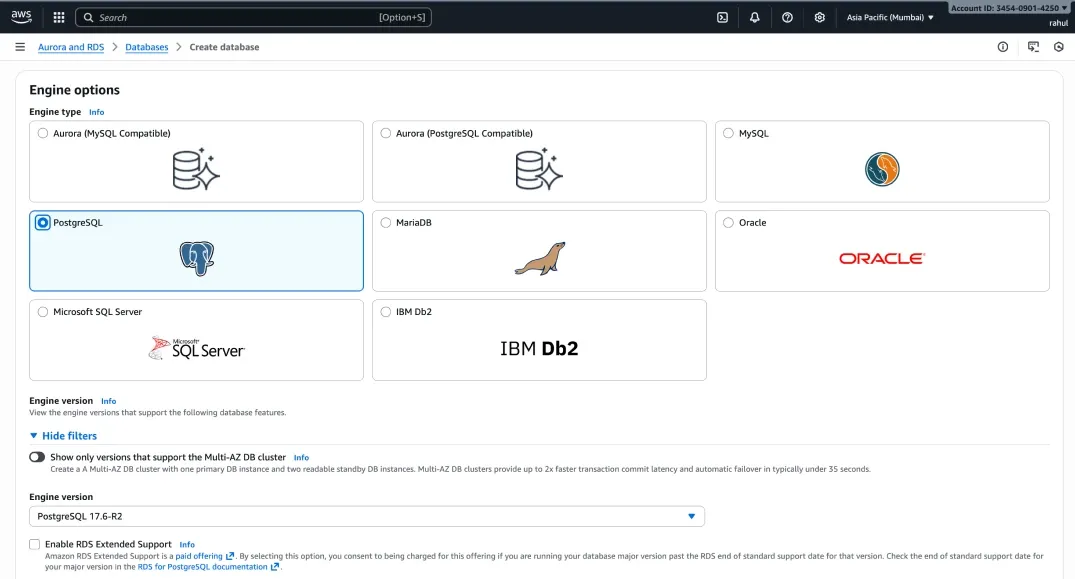The width and height of the screenshot is (1075, 579).
Task: Go to Aurora and RDS breadcrumb
Action: tap(71, 47)
